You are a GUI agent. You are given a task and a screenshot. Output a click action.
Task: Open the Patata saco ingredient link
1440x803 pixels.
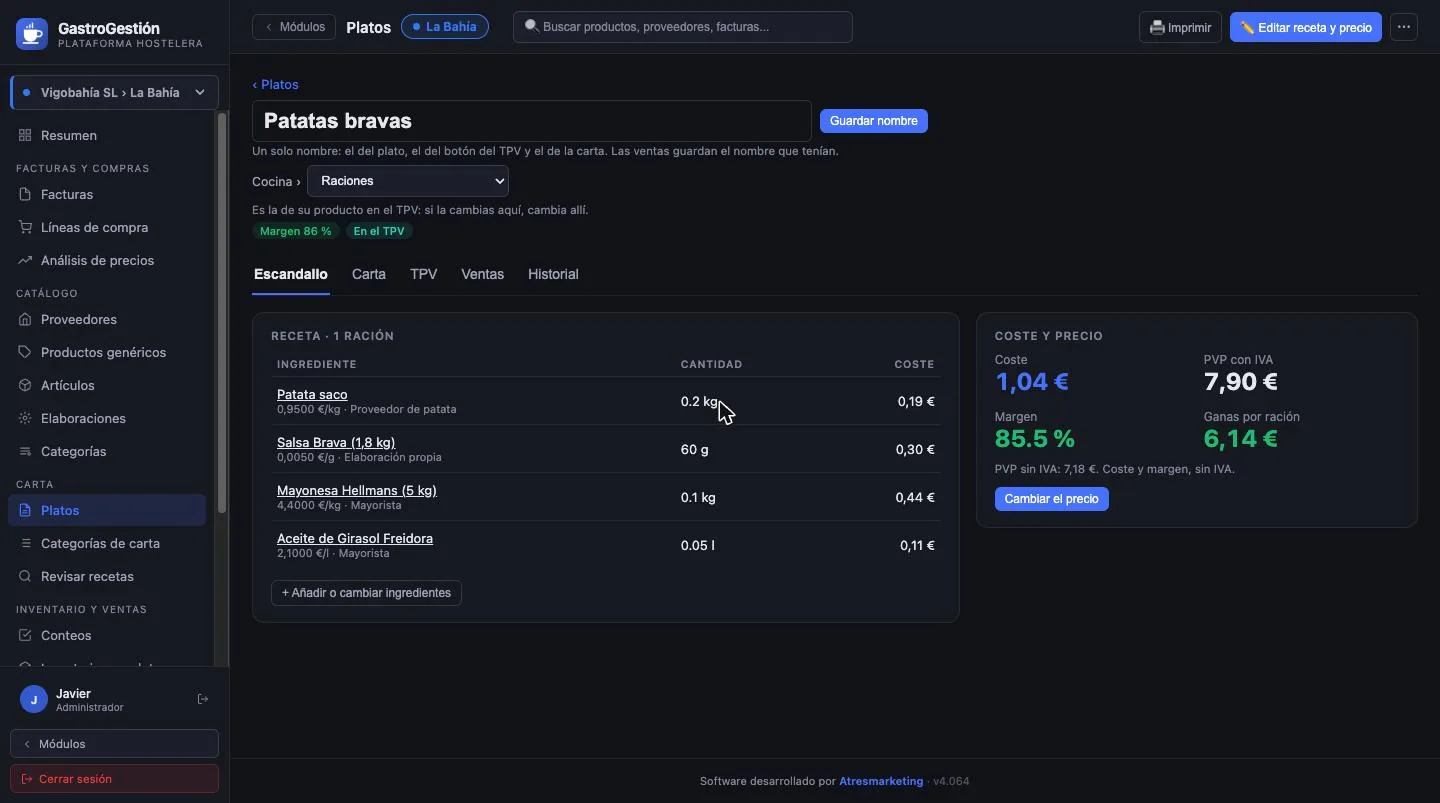pos(312,394)
